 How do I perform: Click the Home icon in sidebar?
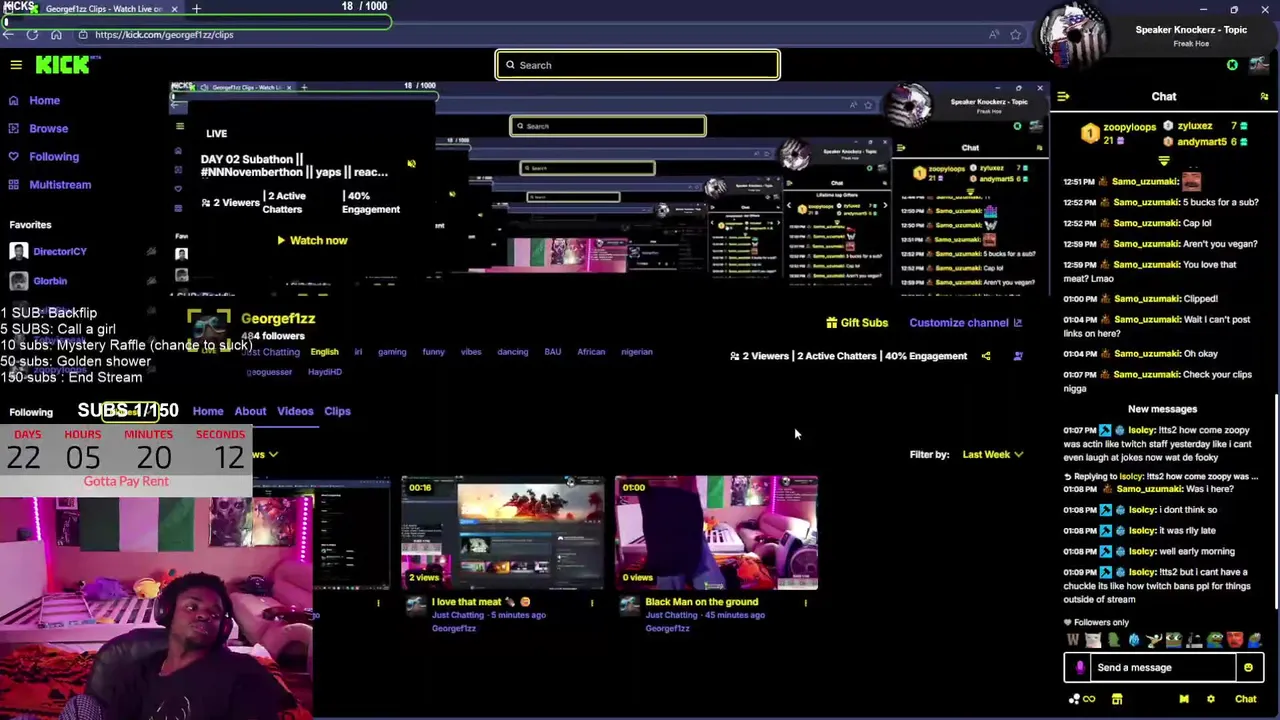click(x=13, y=100)
